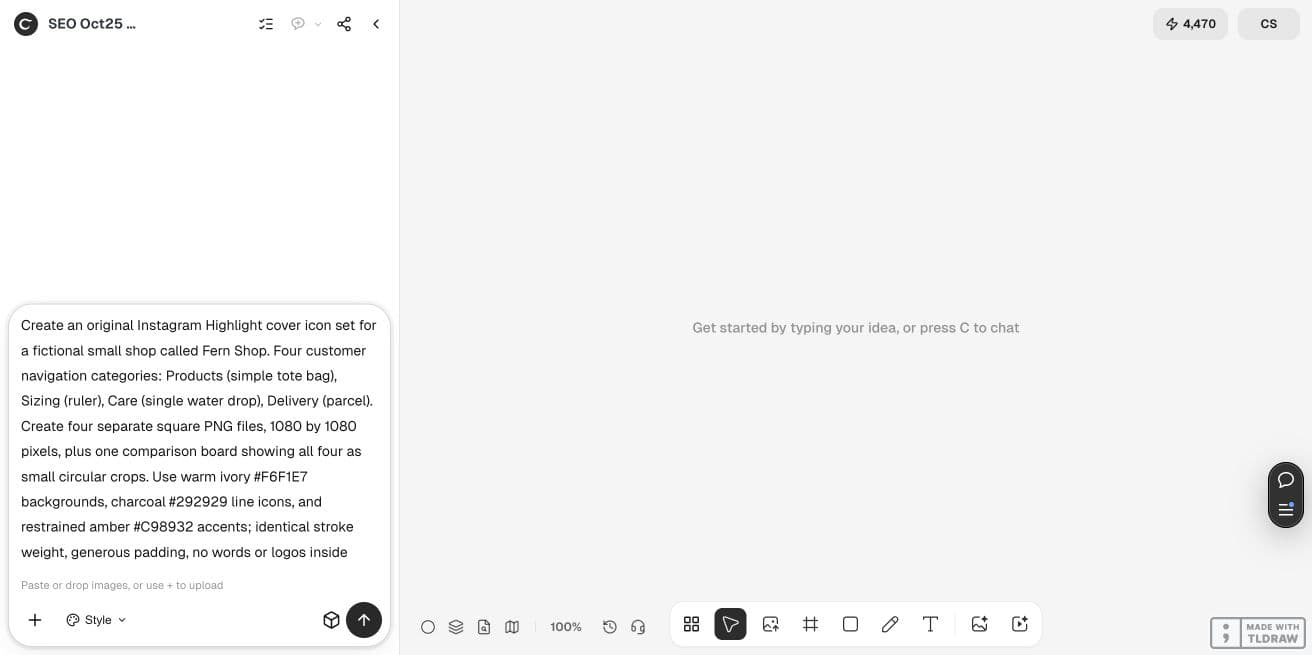Click the document search icon
Viewport: 1312px width, 655px height.
pyautogui.click(x=484, y=627)
